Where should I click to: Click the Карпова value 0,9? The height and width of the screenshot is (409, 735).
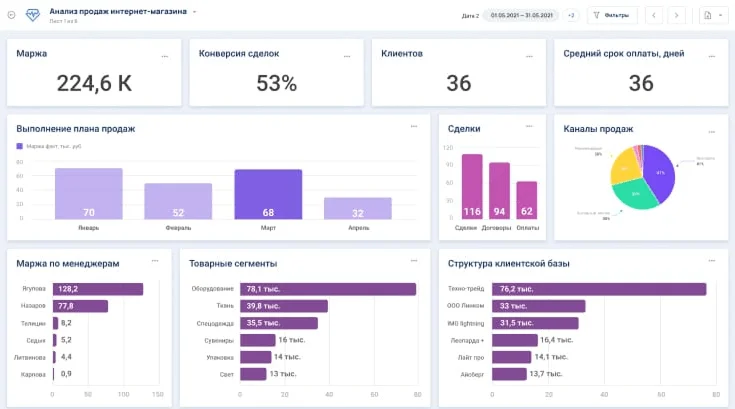click(x=66, y=374)
